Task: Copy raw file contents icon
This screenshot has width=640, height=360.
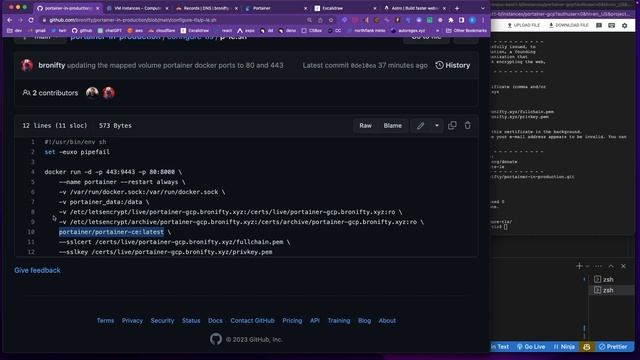Action: 452,125
